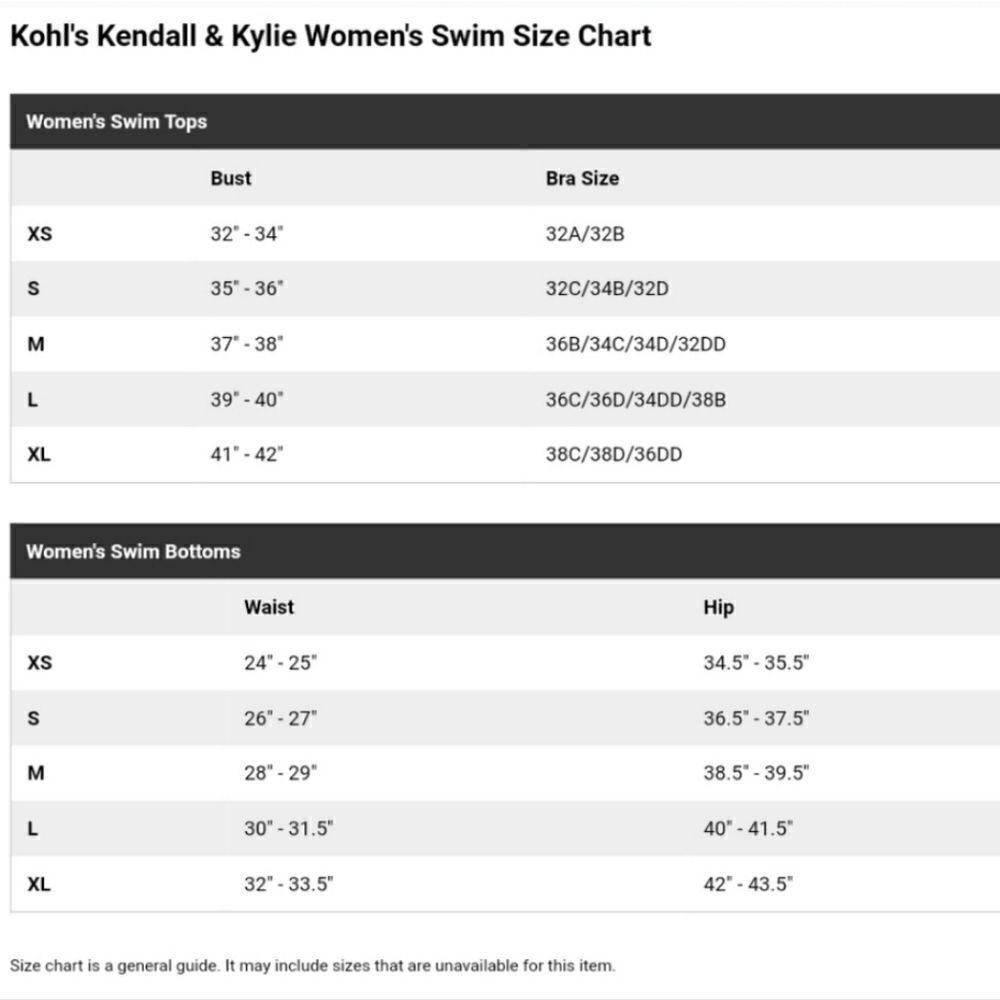Select the Bust column header
The height and width of the screenshot is (1000, 1000).
pos(231,178)
